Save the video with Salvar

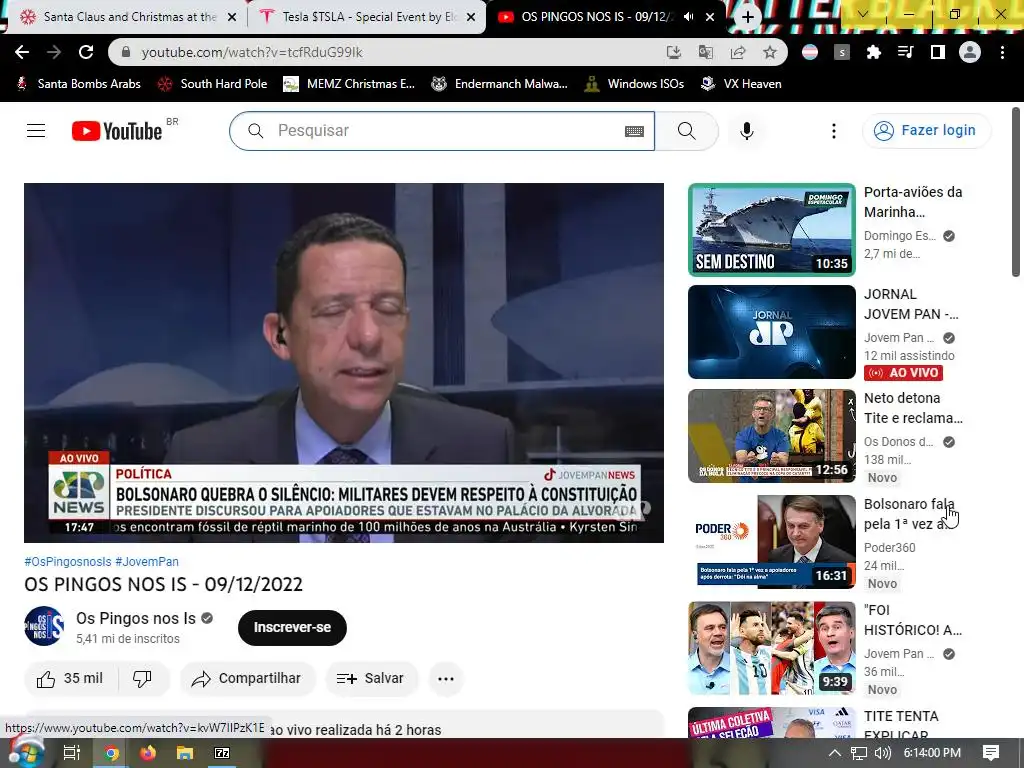point(371,679)
